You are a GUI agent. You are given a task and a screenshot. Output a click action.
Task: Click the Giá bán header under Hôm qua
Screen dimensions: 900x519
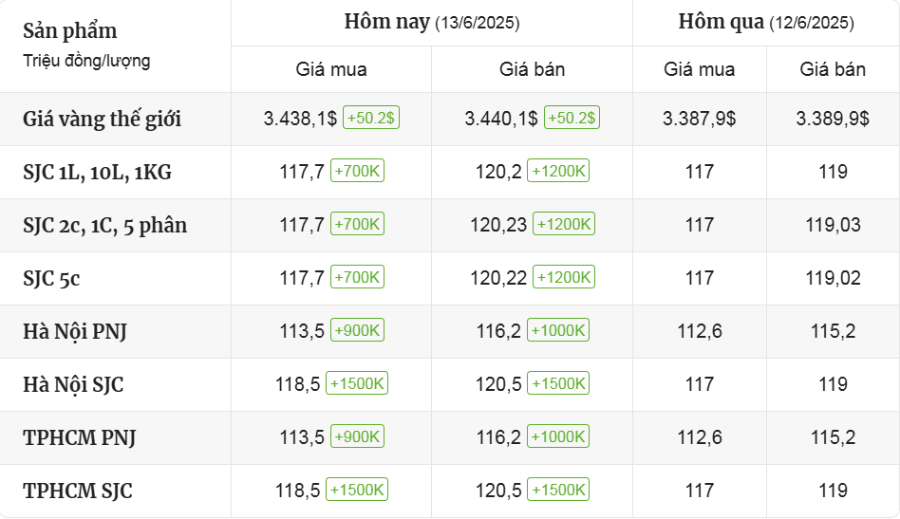point(833,70)
